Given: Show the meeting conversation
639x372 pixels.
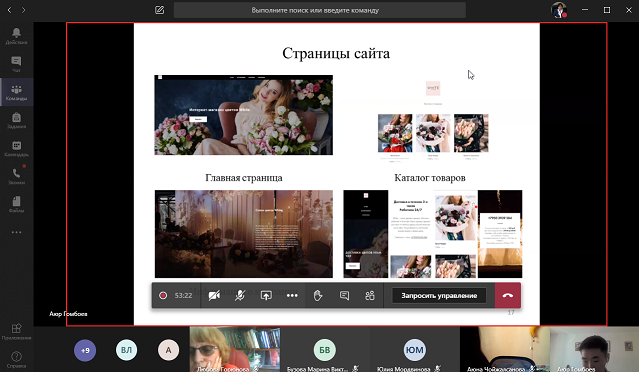Looking at the screenshot, I should pos(344,295).
